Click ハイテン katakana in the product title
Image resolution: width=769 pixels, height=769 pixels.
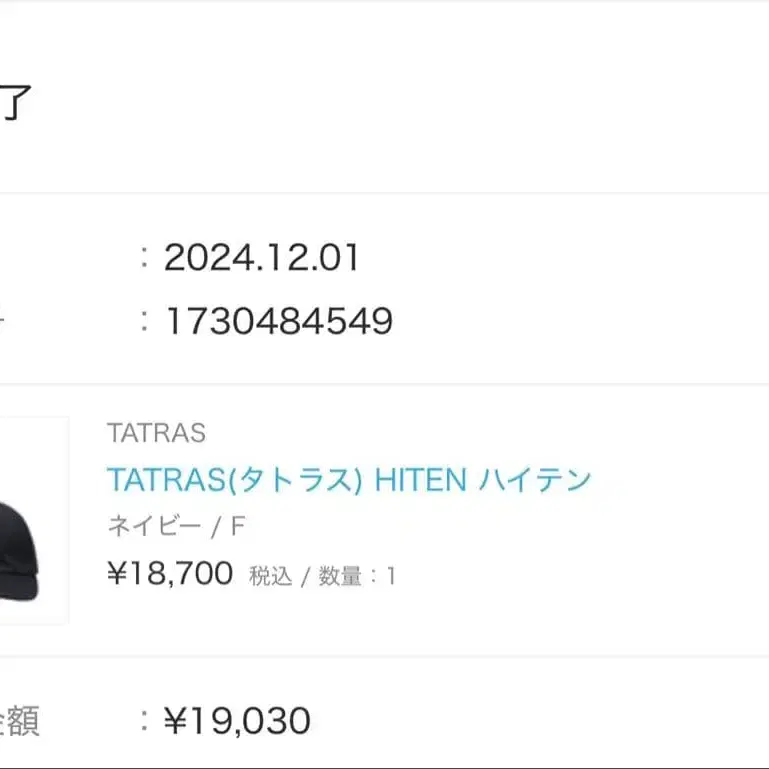(x=536, y=480)
